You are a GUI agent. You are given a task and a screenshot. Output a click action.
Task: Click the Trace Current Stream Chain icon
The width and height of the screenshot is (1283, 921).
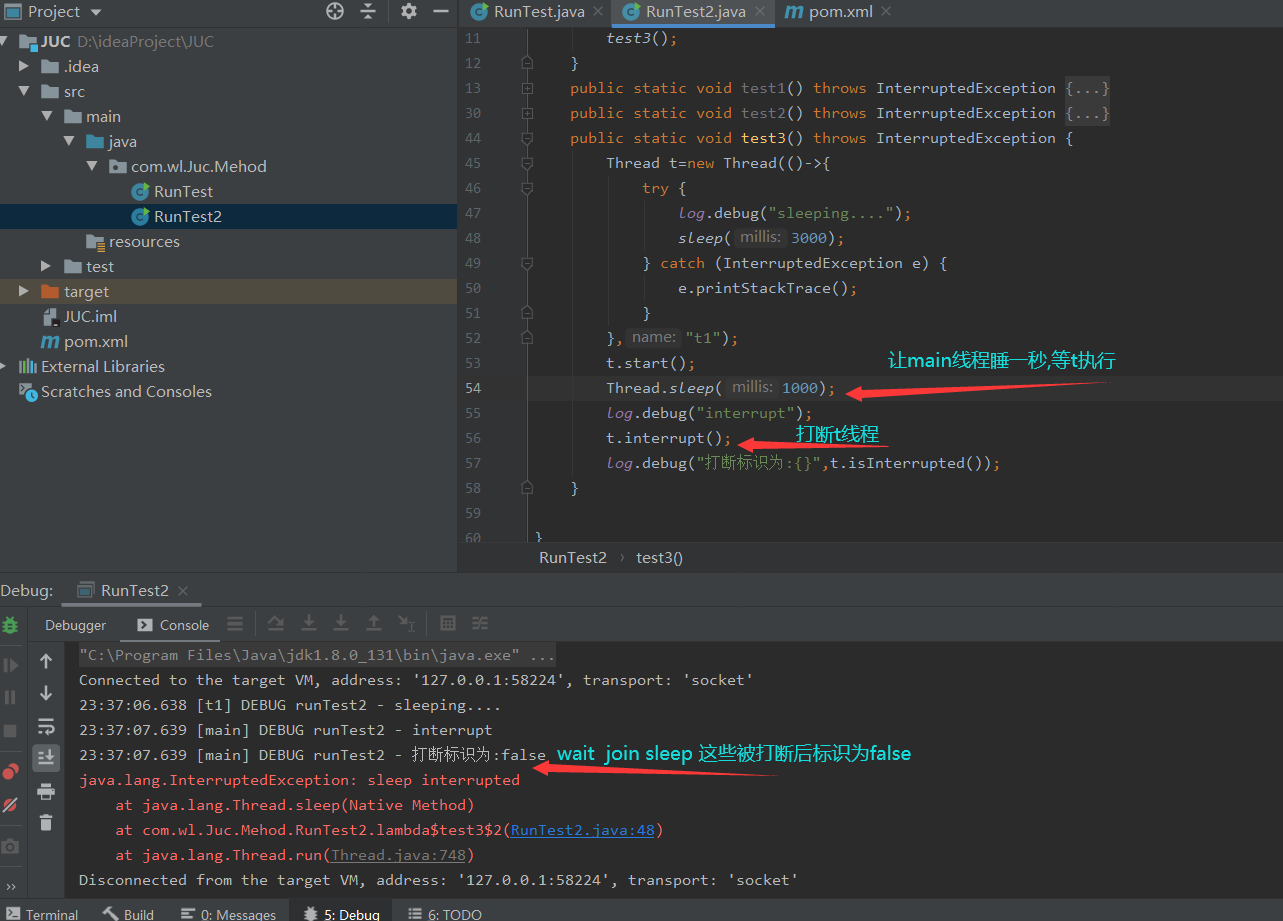click(480, 623)
